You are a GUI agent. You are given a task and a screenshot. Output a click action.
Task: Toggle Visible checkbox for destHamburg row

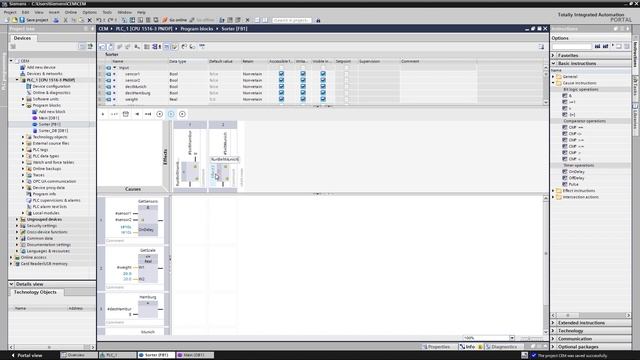pyautogui.click(x=323, y=93)
